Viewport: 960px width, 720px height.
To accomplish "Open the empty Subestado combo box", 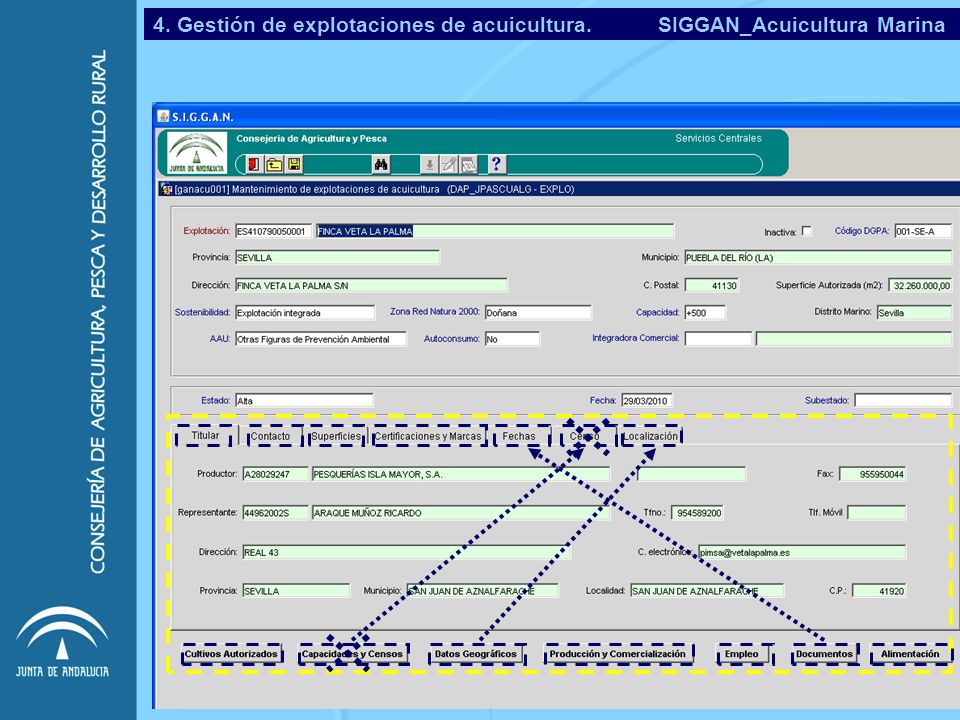I will pos(903,401).
